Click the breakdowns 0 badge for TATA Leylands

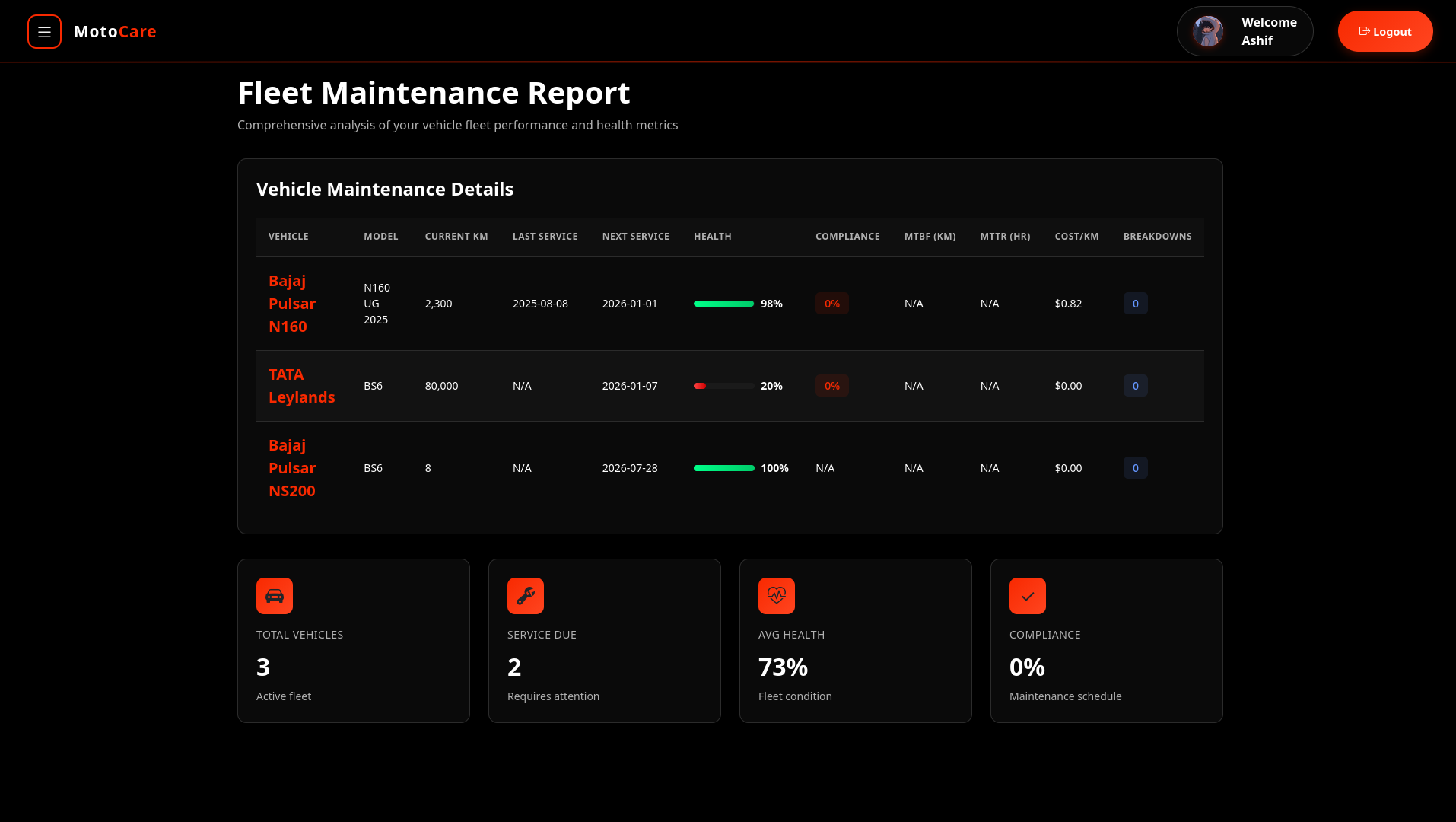pos(1136,386)
